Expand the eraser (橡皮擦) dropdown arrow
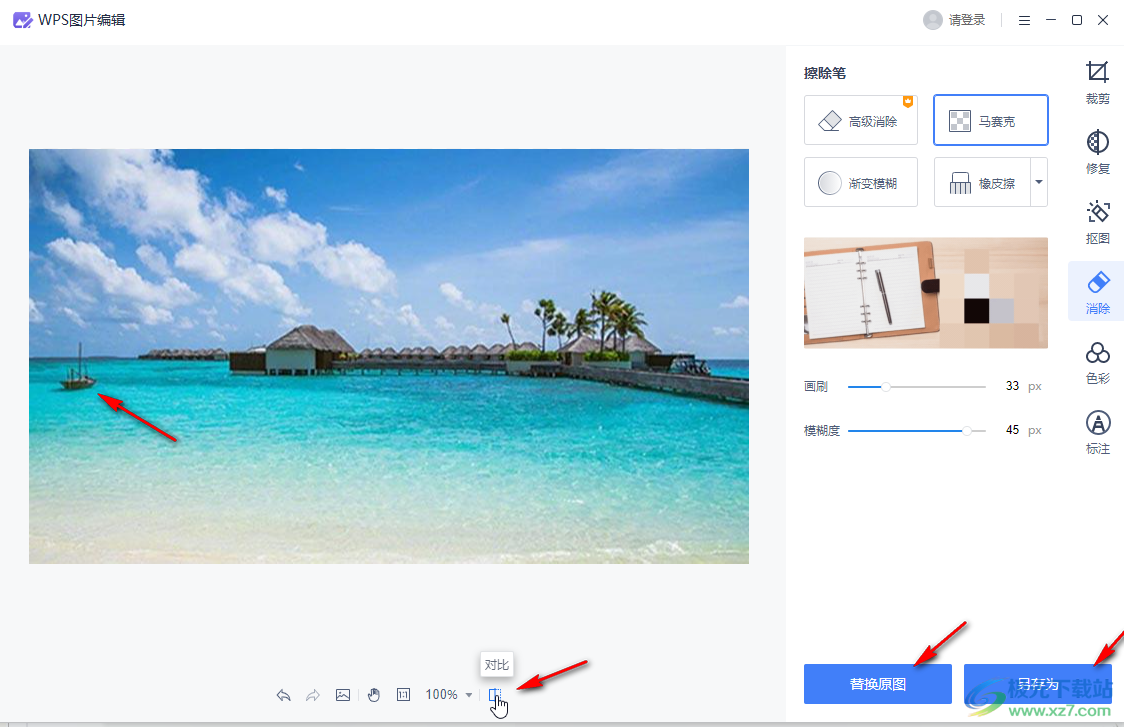The height and width of the screenshot is (727, 1124). 1039,183
